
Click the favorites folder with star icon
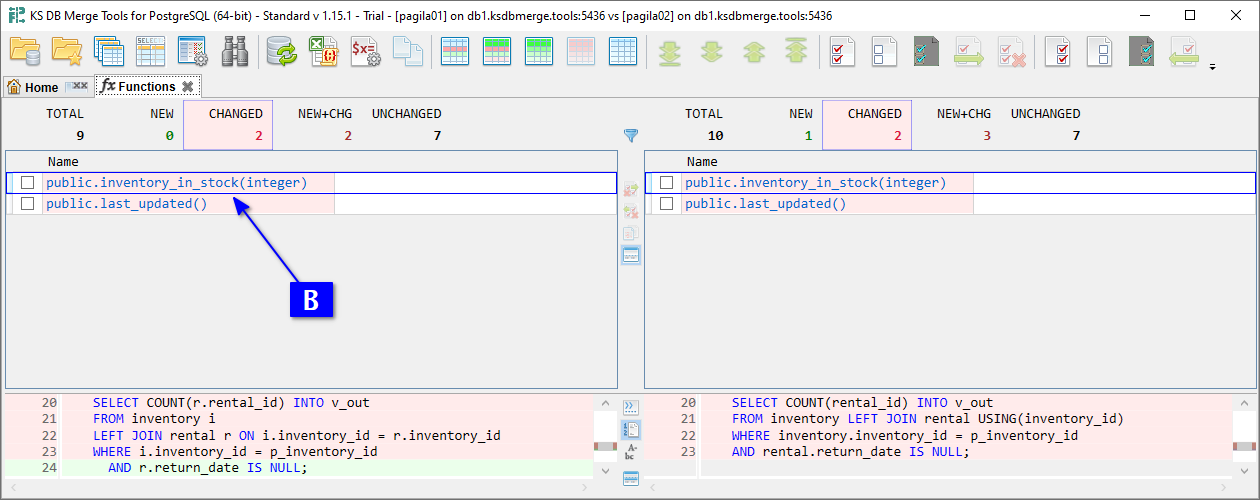[x=67, y=51]
